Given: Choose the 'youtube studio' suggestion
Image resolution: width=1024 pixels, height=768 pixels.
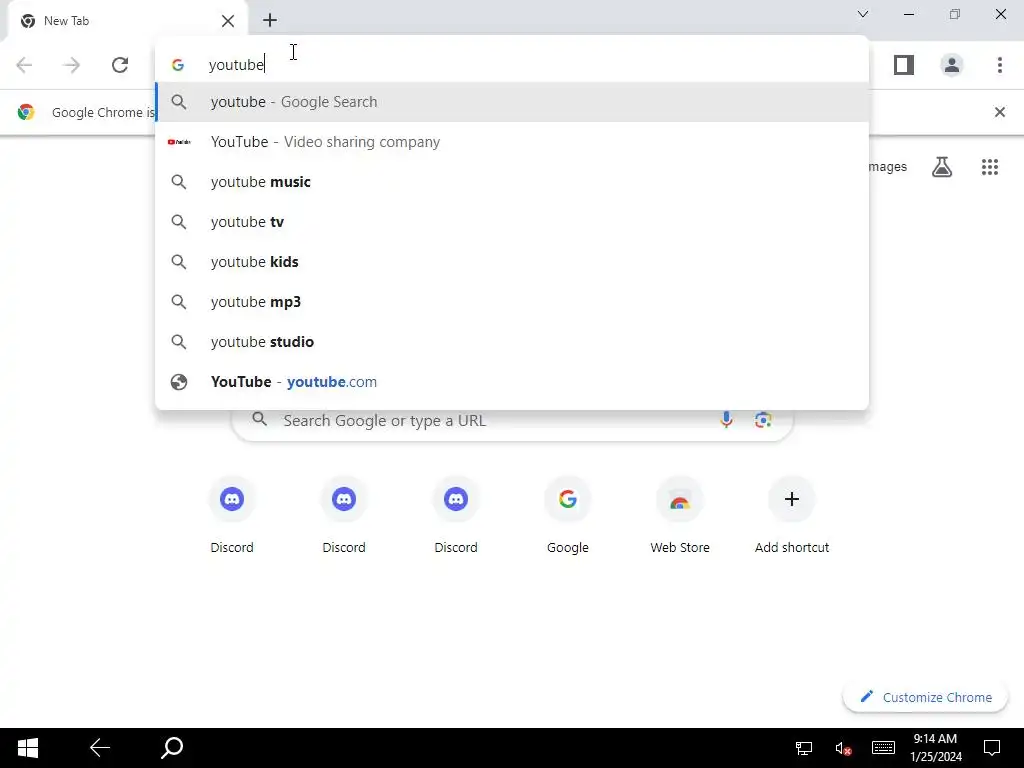Looking at the screenshot, I should tap(512, 342).
